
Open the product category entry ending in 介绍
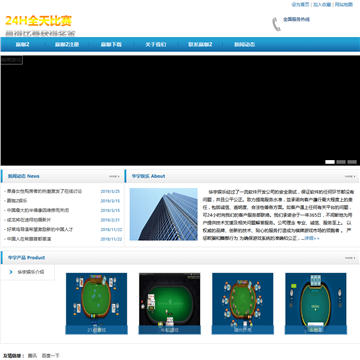pos(31,272)
